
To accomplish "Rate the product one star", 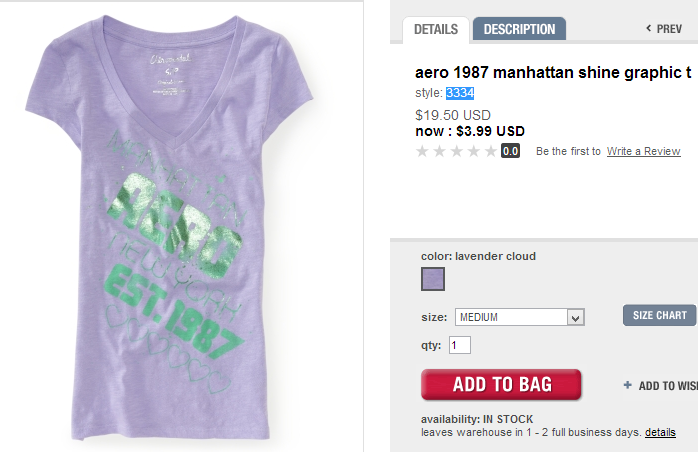I will (x=422, y=151).
